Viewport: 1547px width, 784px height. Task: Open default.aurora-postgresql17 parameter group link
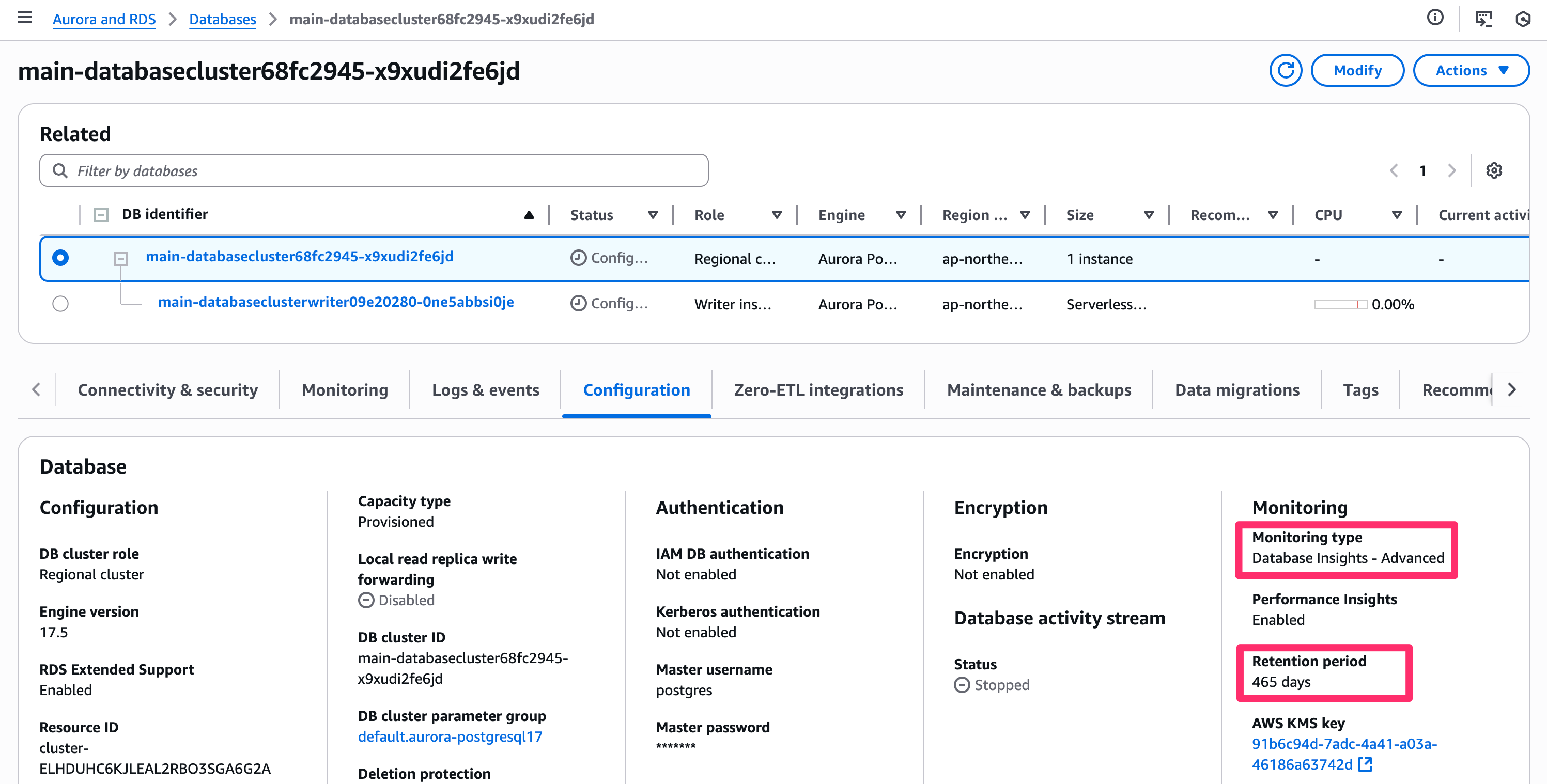[450, 736]
